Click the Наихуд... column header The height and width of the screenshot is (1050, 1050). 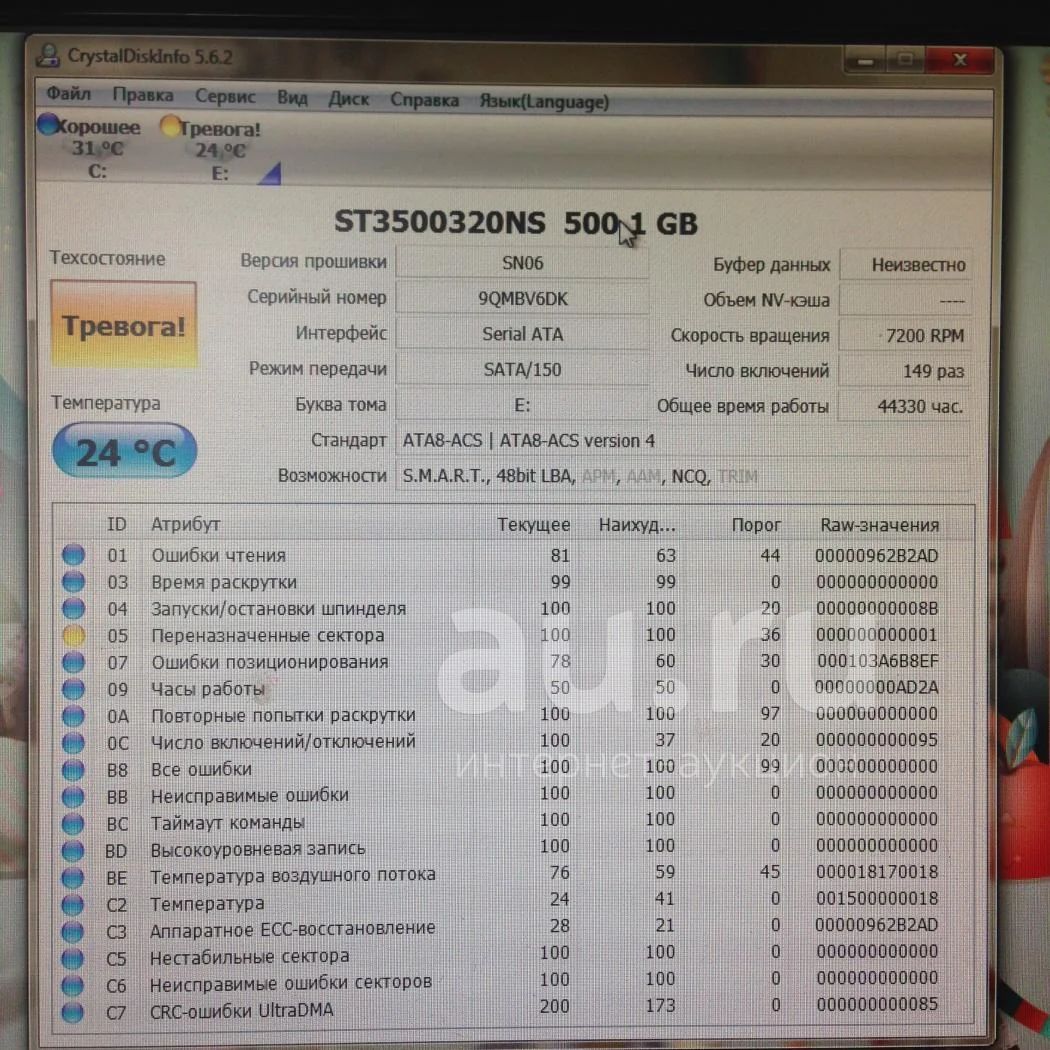point(637,525)
